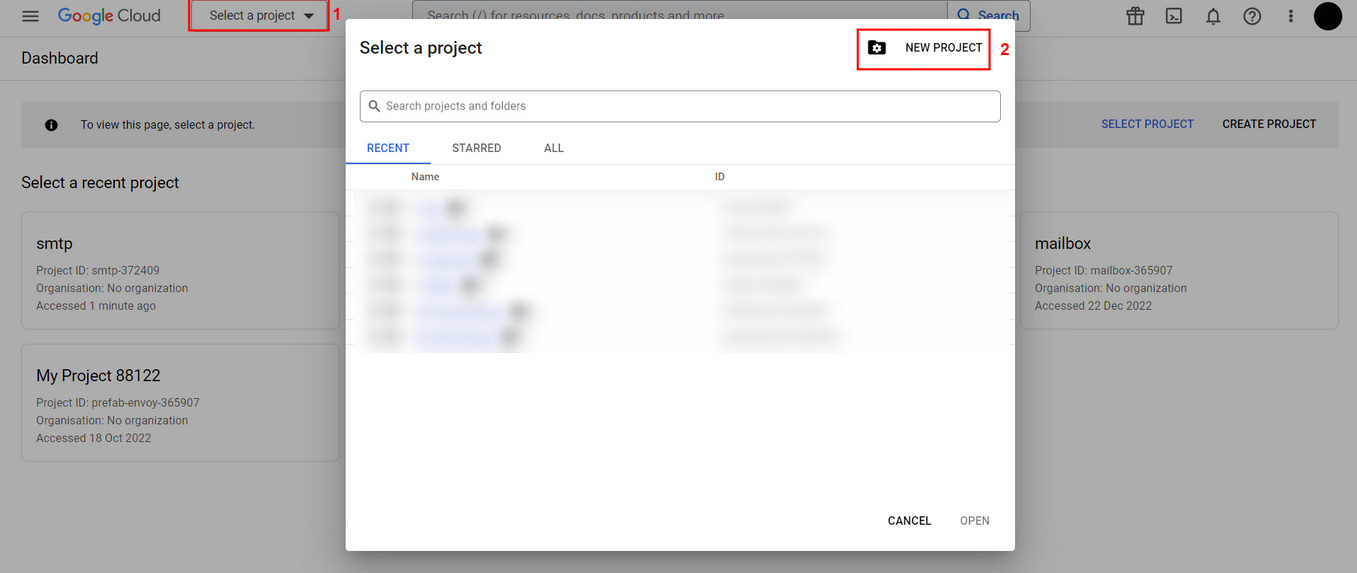This screenshot has width=1357, height=573.
Task: Click CANCEL in the dialog
Action: (x=909, y=521)
